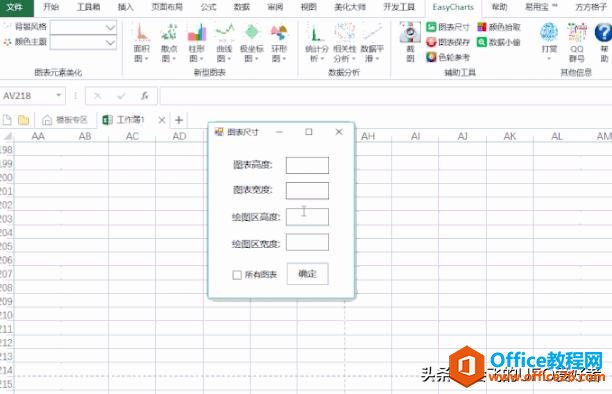Expand the Name Box dropdown arrow
Viewport: 612px width, 394px height.
pyautogui.click(x=59, y=95)
